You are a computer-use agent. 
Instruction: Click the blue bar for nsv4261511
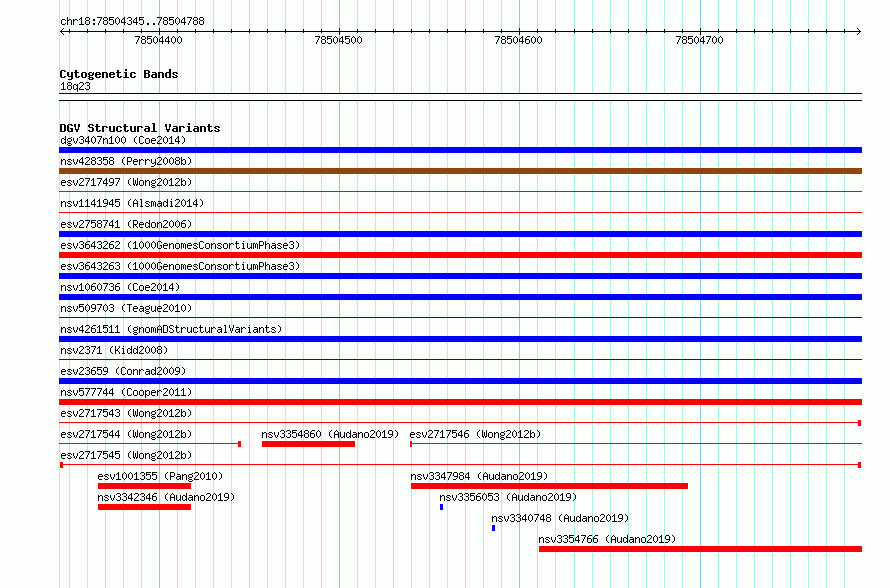[460, 339]
